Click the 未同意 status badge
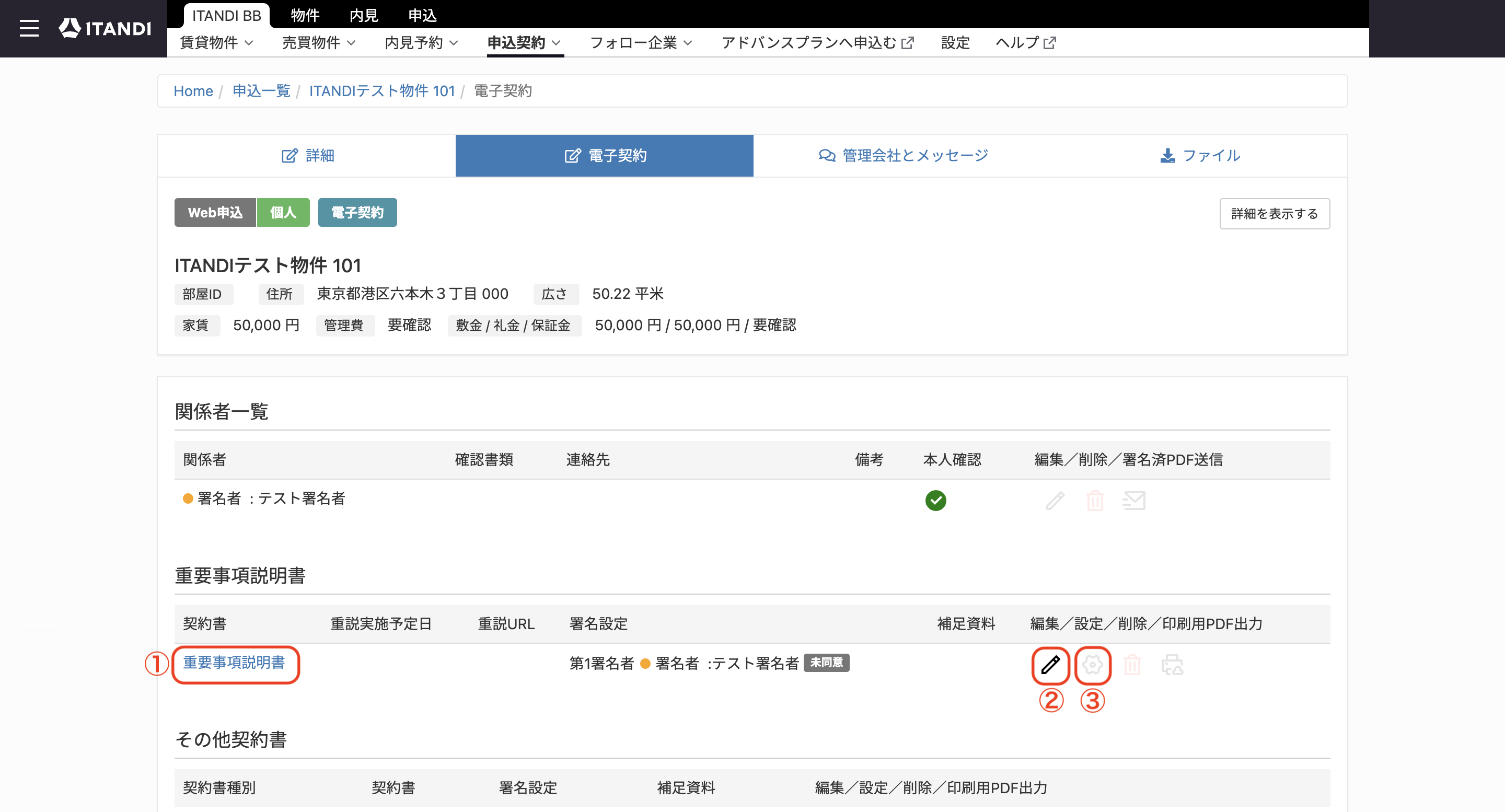 (x=826, y=663)
